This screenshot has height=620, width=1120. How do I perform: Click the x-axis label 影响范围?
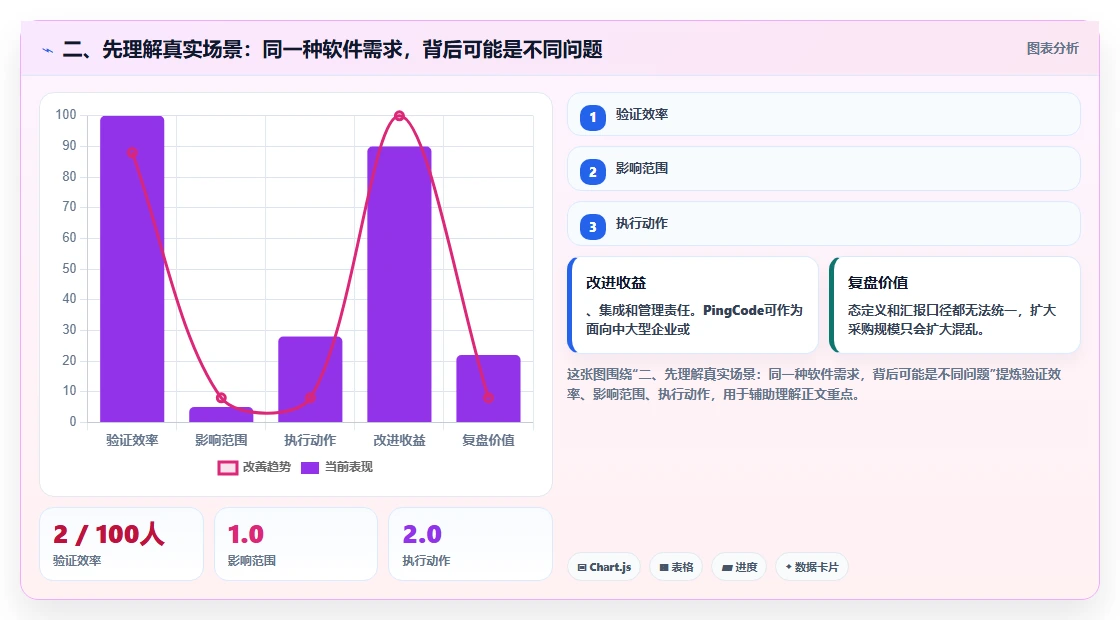[x=221, y=440]
